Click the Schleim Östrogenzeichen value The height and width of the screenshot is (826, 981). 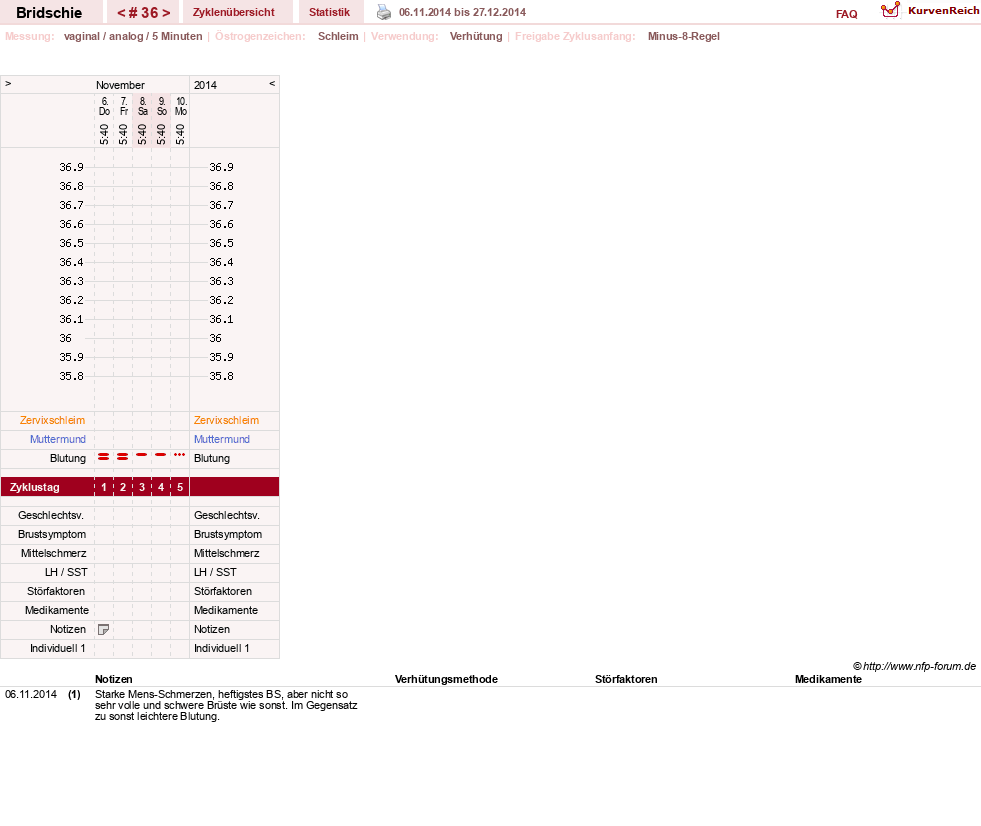(338, 36)
